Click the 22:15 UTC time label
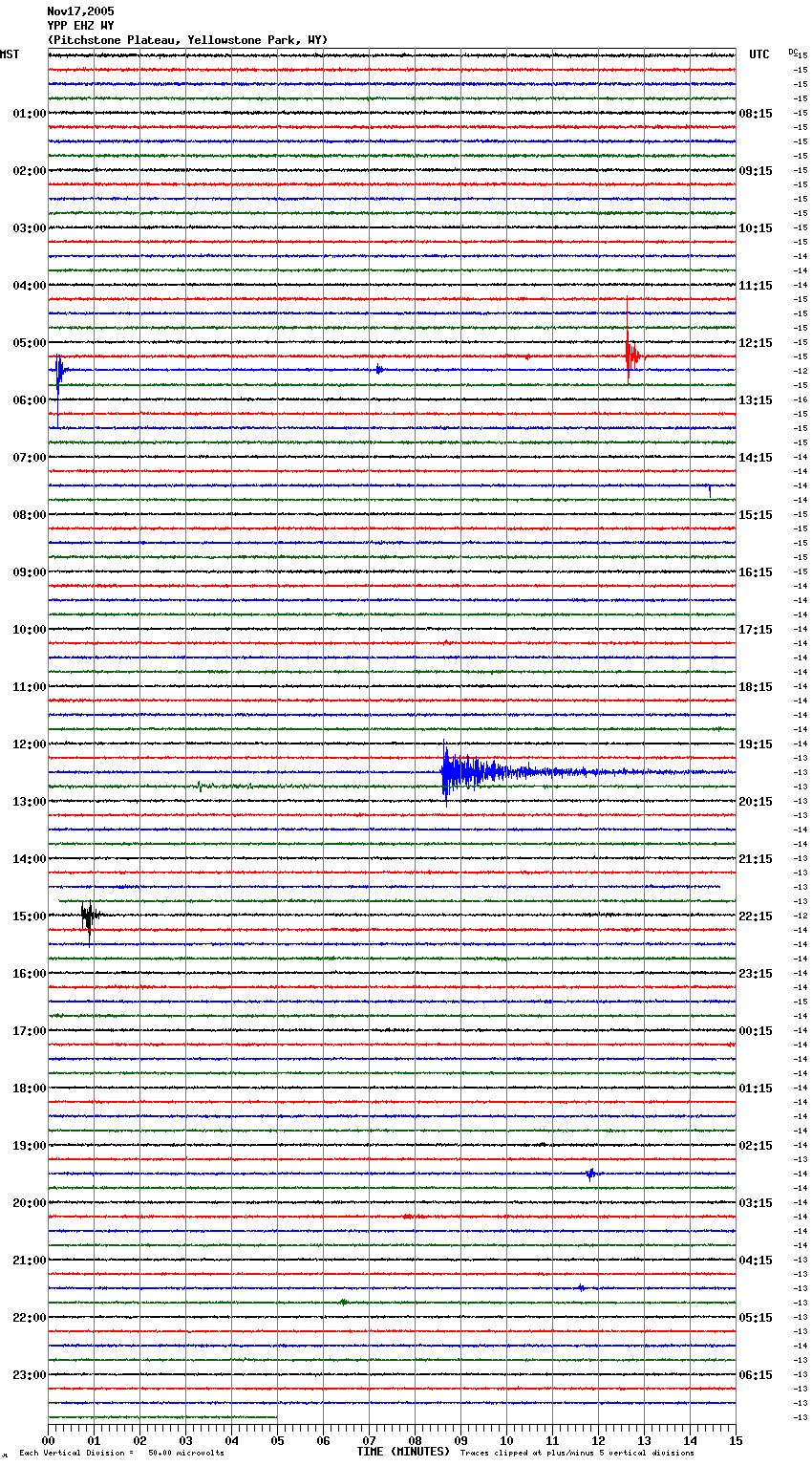 tap(756, 916)
